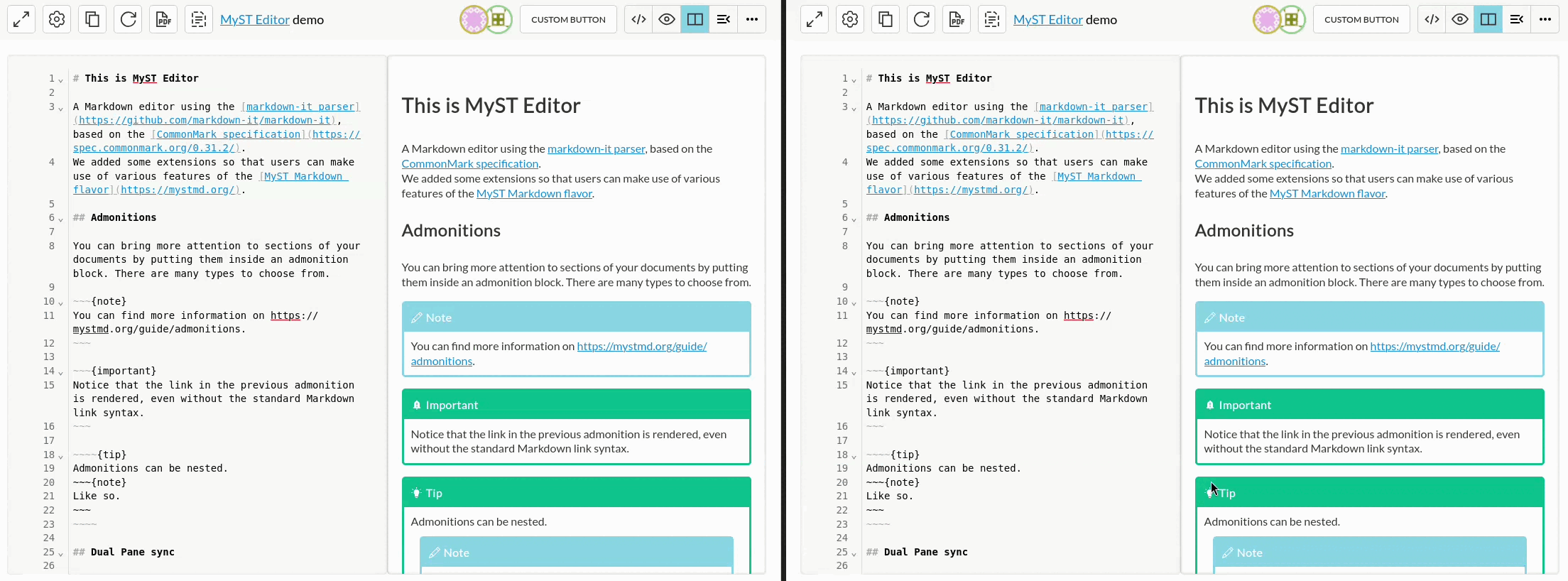Click the lines-arrow icon in right editor

[x=1517, y=19]
